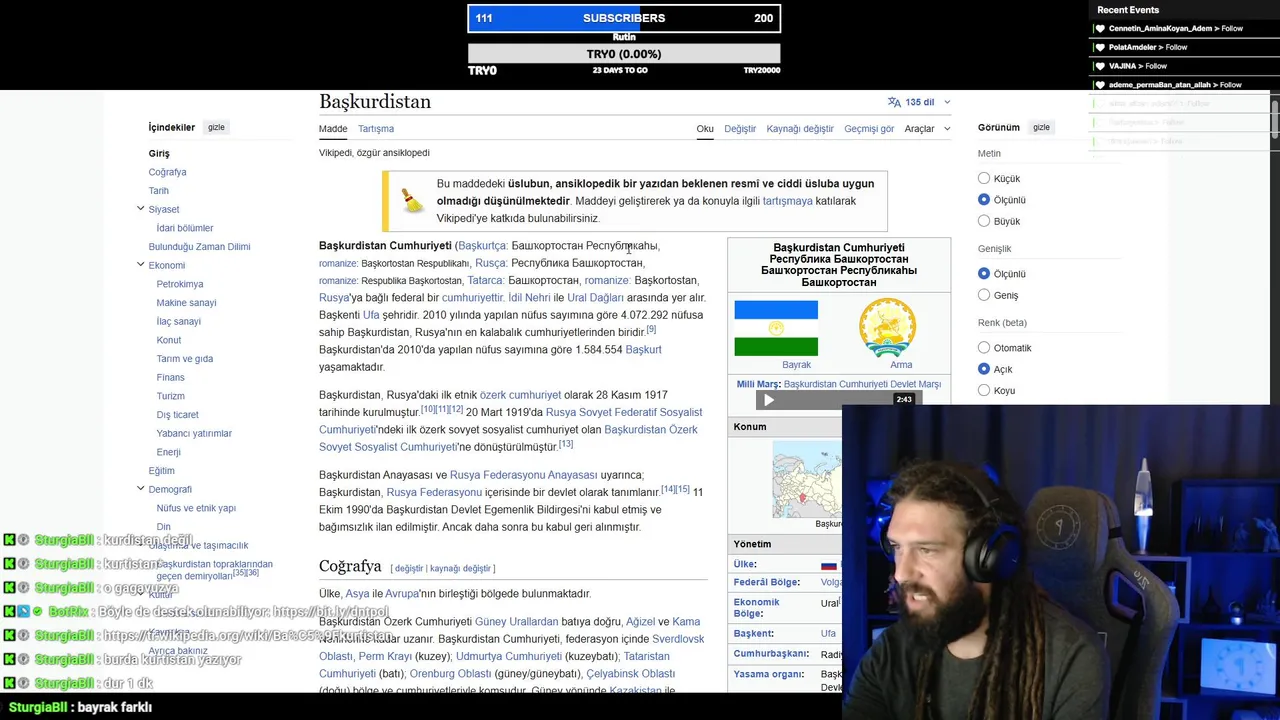Open the bit.ly link in BotRix chat message

point(331,612)
